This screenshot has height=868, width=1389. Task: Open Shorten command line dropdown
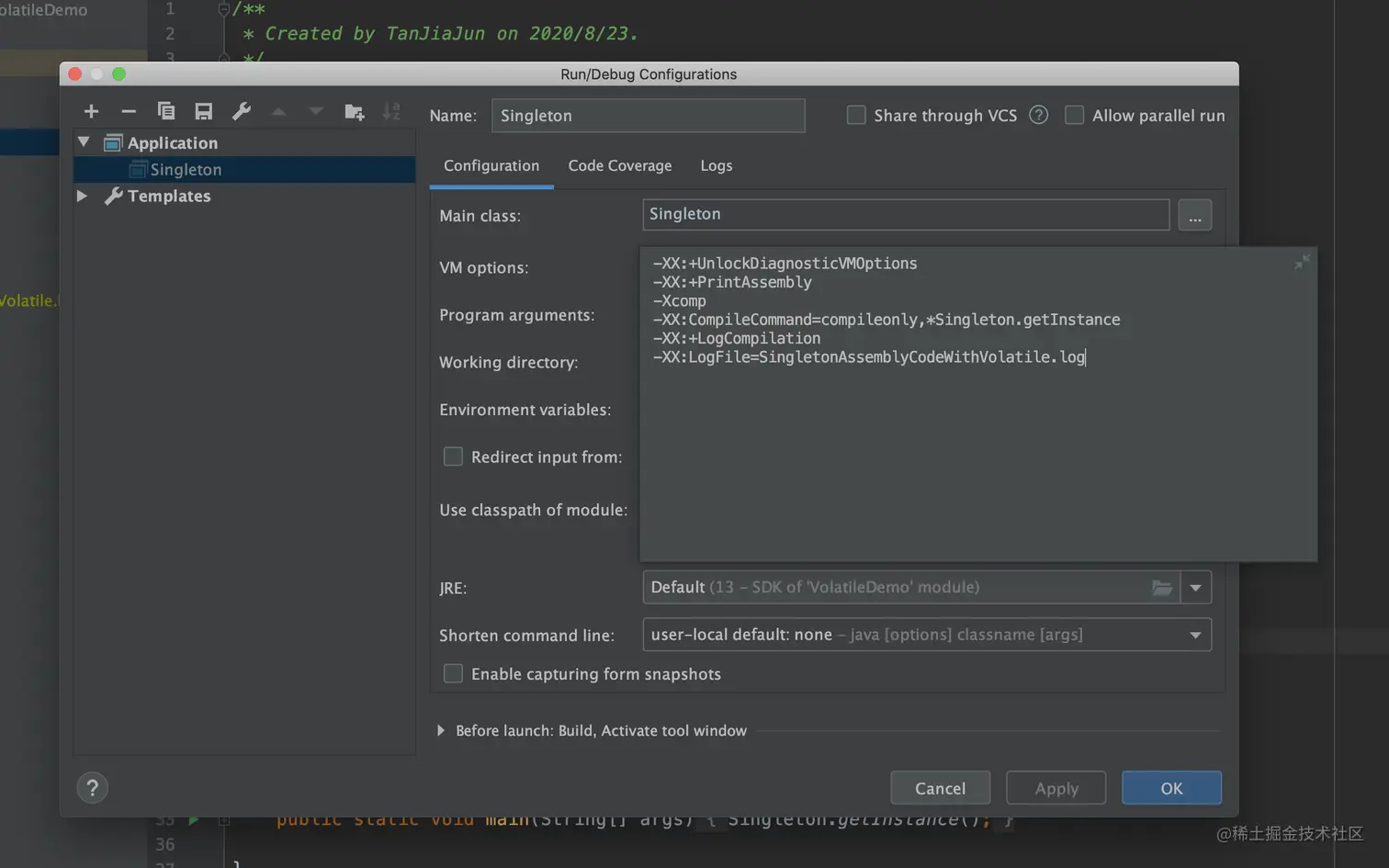[1195, 635]
